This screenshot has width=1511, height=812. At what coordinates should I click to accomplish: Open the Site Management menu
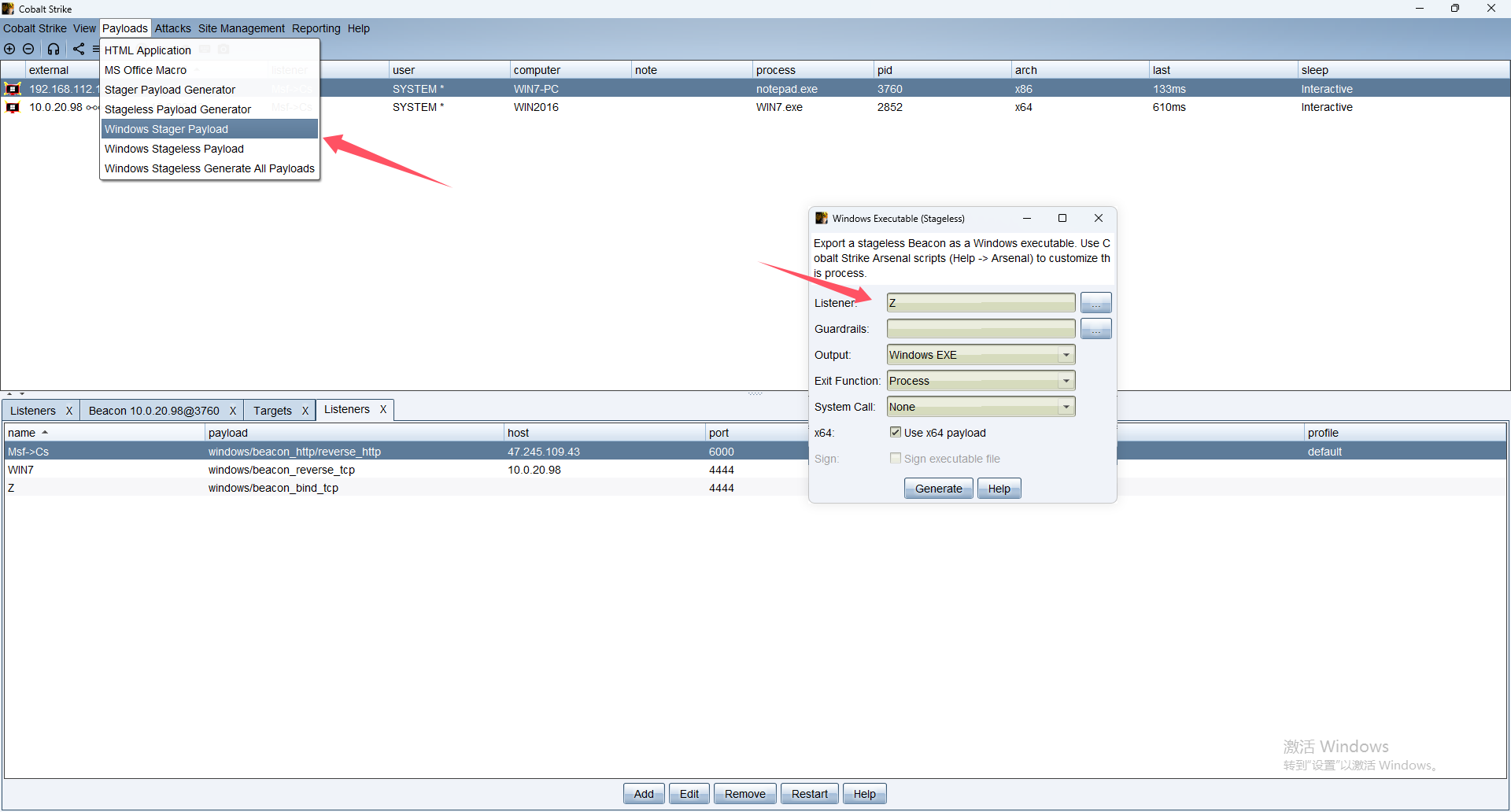click(242, 28)
